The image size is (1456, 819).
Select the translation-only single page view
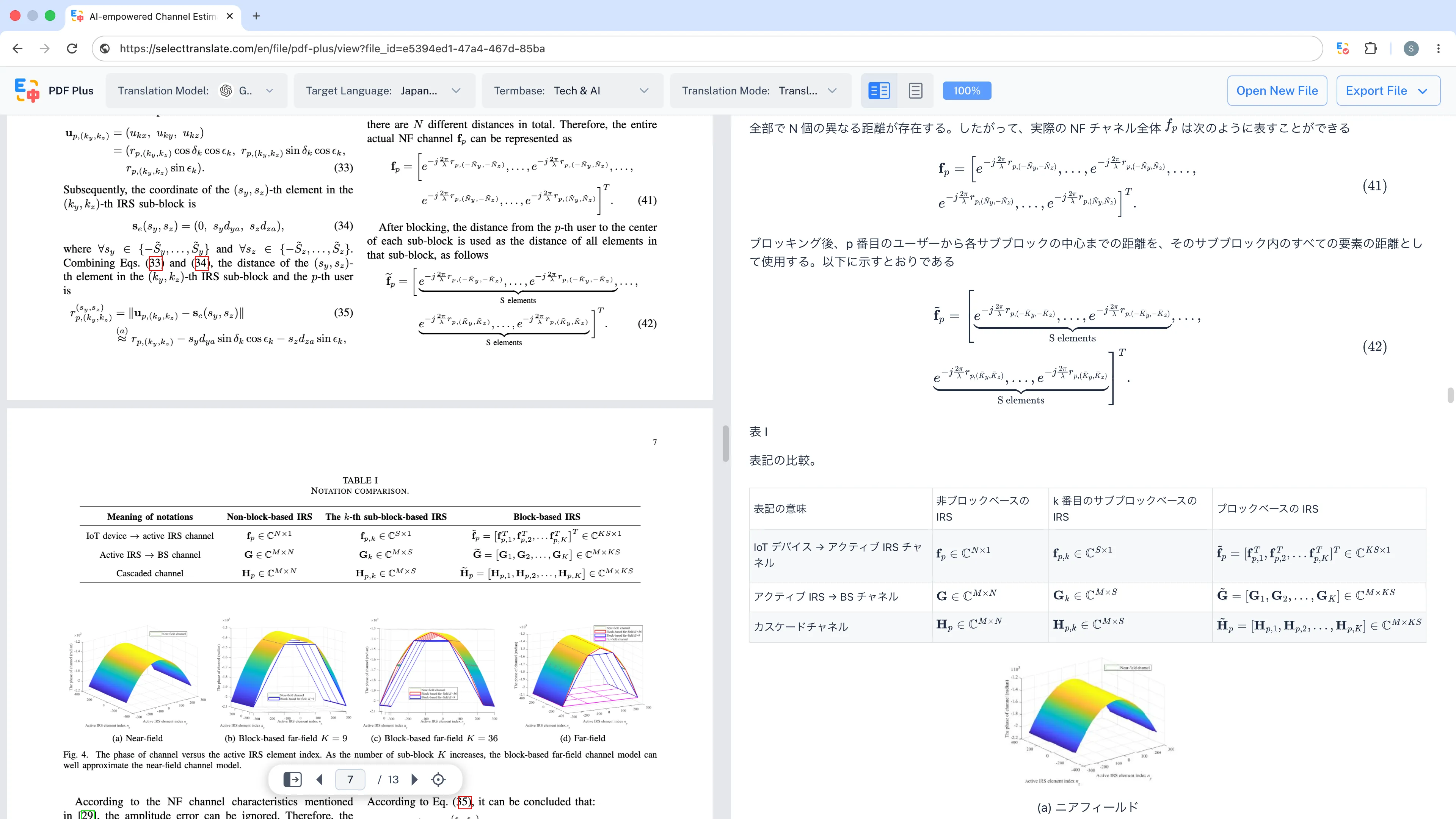tap(915, 91)
